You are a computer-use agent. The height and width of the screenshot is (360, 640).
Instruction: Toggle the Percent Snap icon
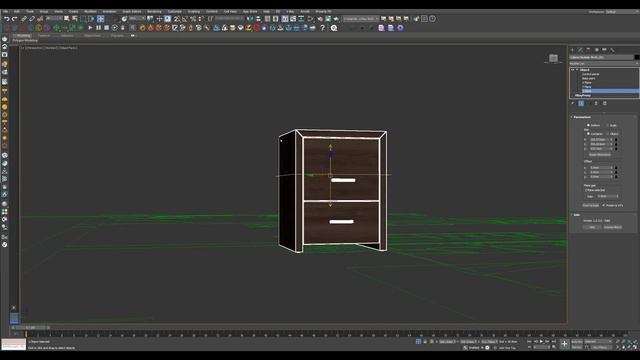(193, 19)
